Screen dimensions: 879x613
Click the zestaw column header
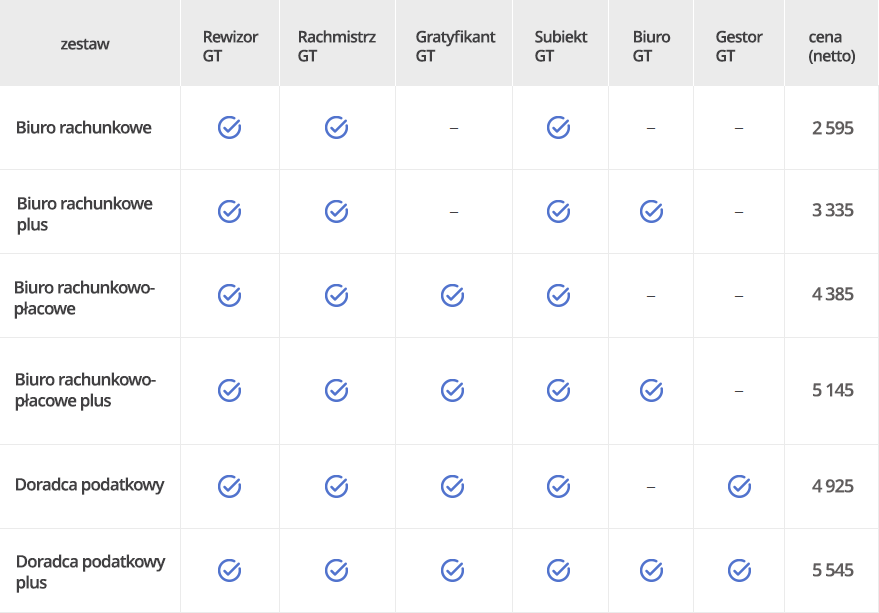pyautogui.click(x=85, y=44)
